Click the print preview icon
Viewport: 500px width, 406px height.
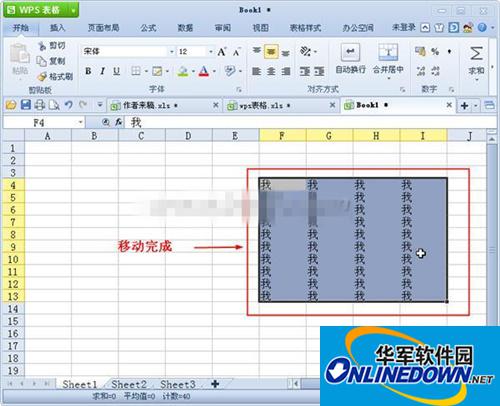[54, 105]
